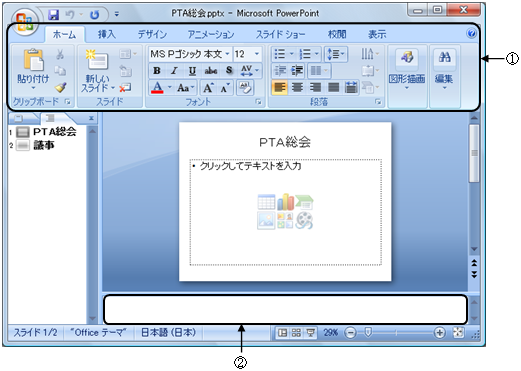Toggle Underline formatting

[192, 70]
